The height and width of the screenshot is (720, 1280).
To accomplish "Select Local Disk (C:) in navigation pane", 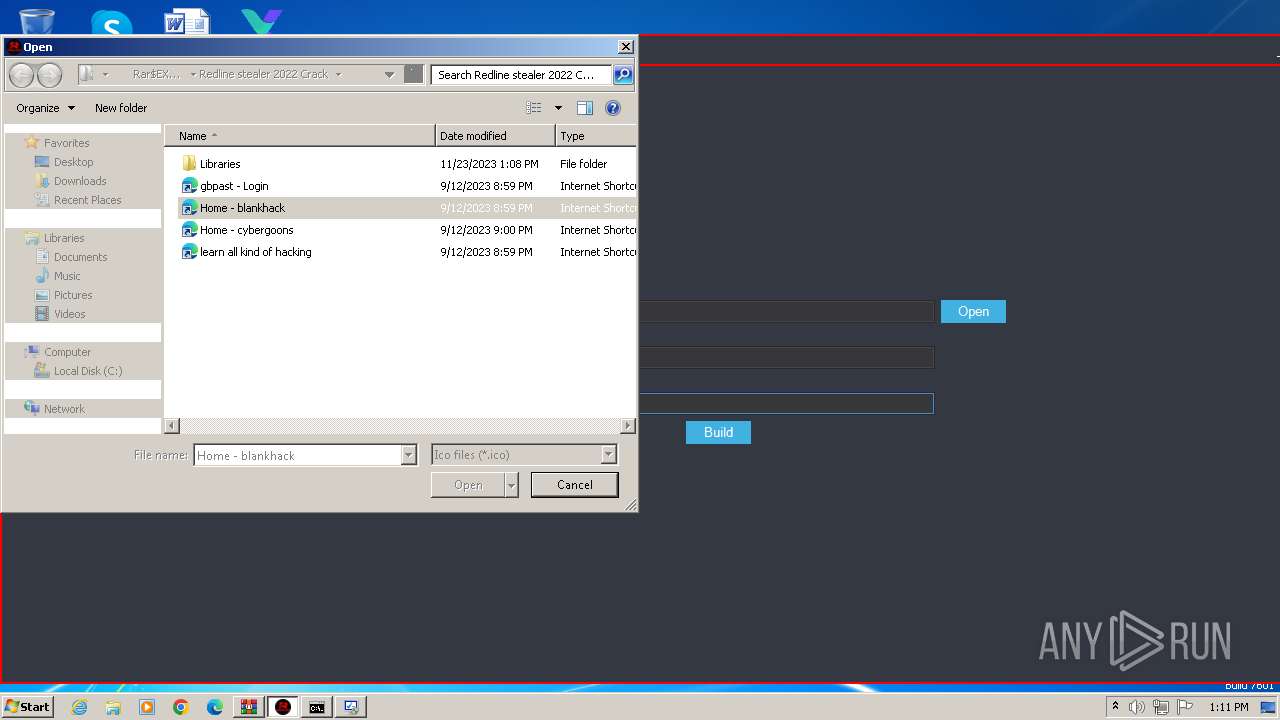I will point(87,371).
